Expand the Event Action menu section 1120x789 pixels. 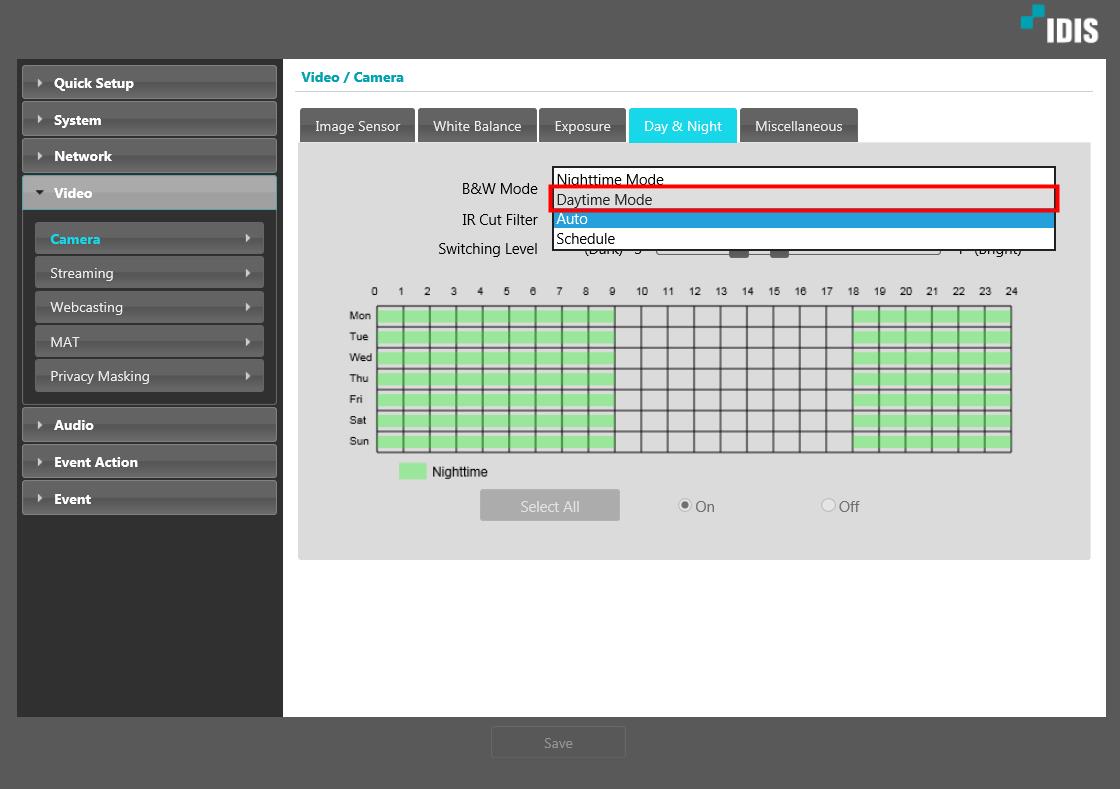[x=149, y=462]
